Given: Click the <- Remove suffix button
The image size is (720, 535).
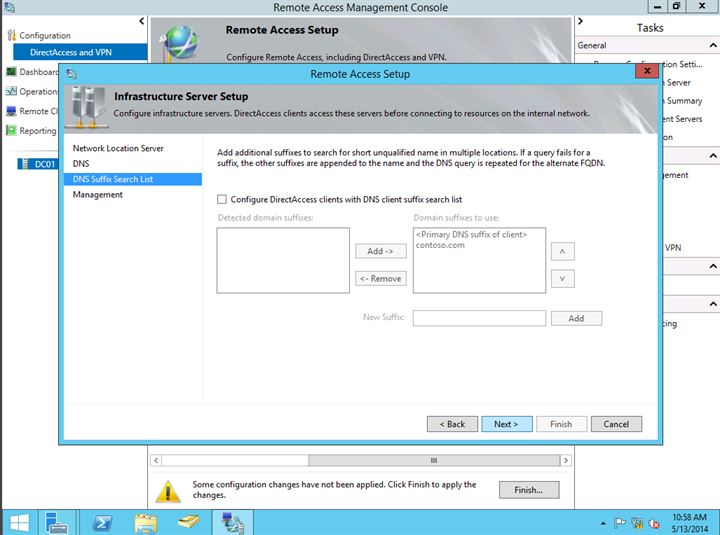Looking at the screenshot, I should coord(381,278).
